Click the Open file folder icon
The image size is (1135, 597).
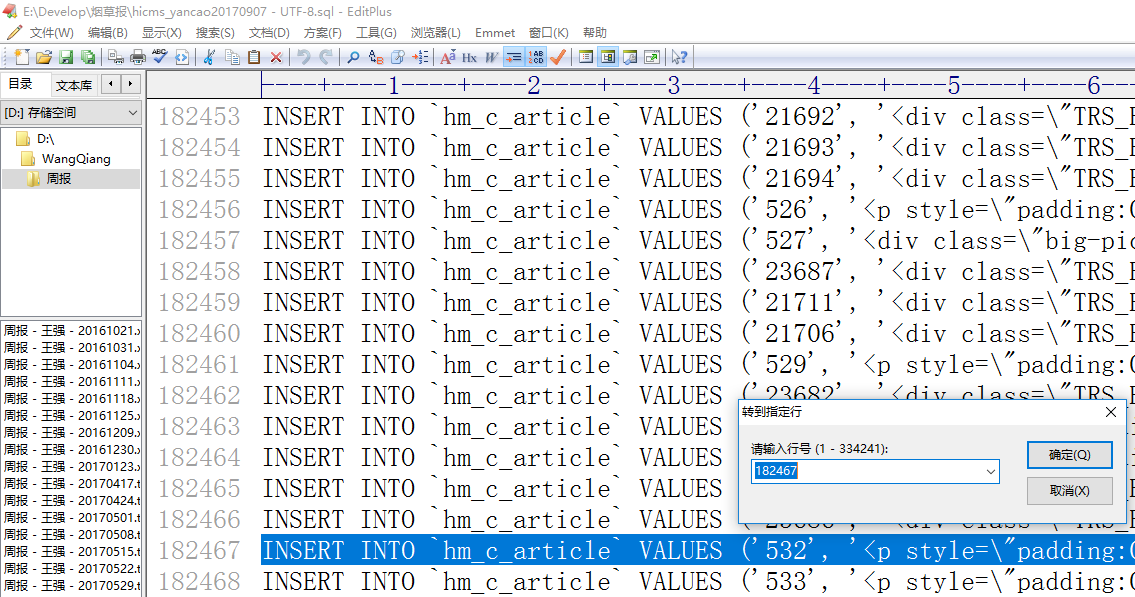[43, 57]
